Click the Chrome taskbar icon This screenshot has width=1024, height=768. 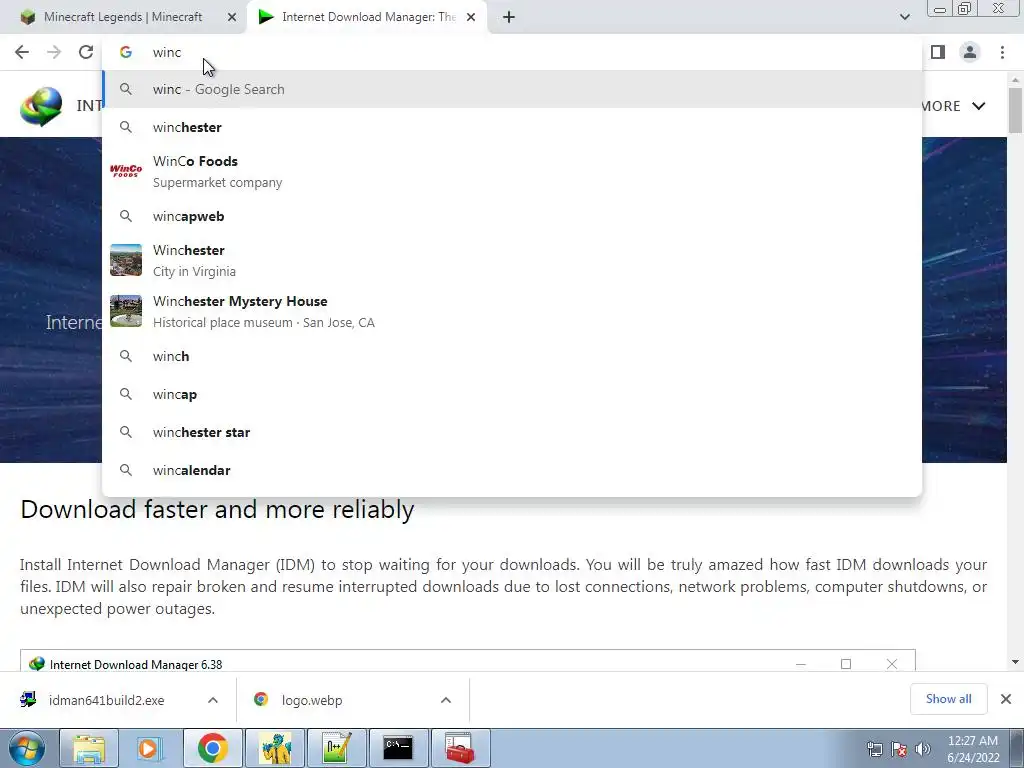point(212,748)
